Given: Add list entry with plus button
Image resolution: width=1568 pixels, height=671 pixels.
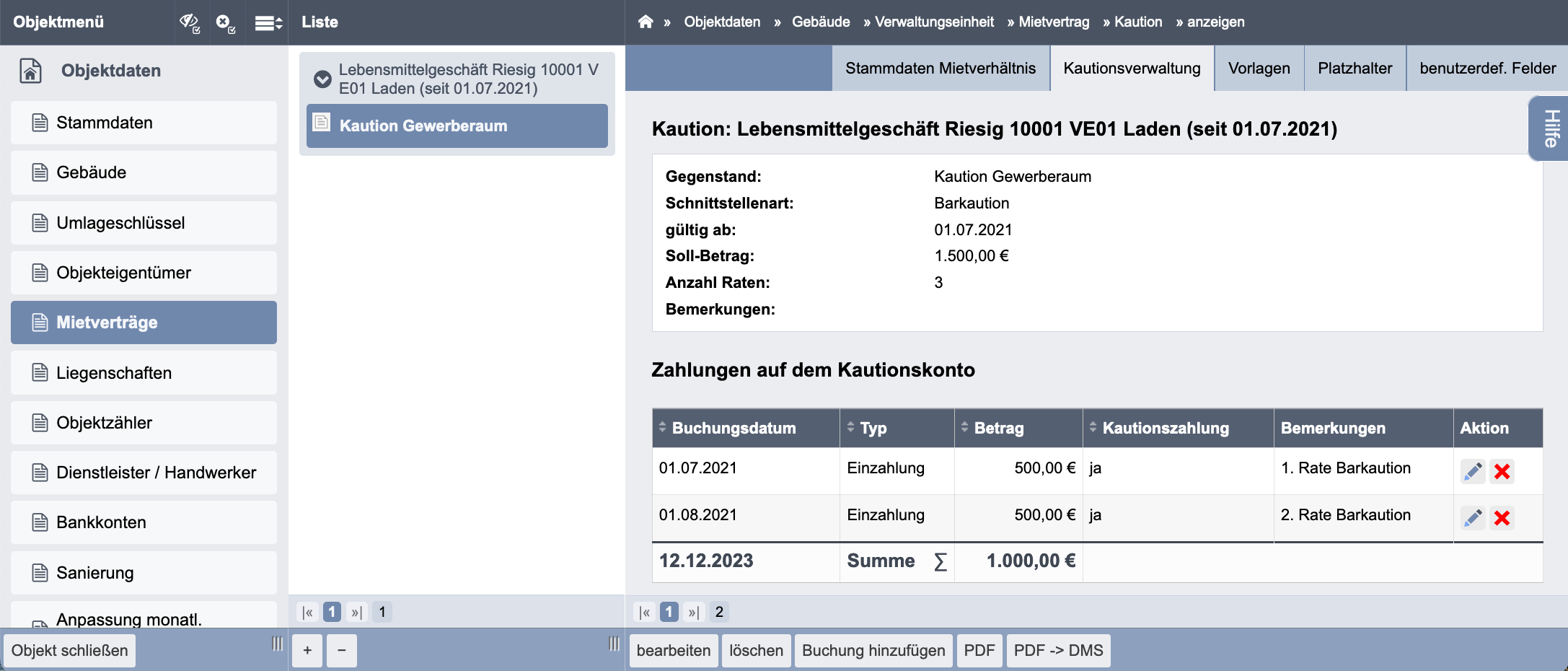Looking at the screenshot, I should coord(307,651).
